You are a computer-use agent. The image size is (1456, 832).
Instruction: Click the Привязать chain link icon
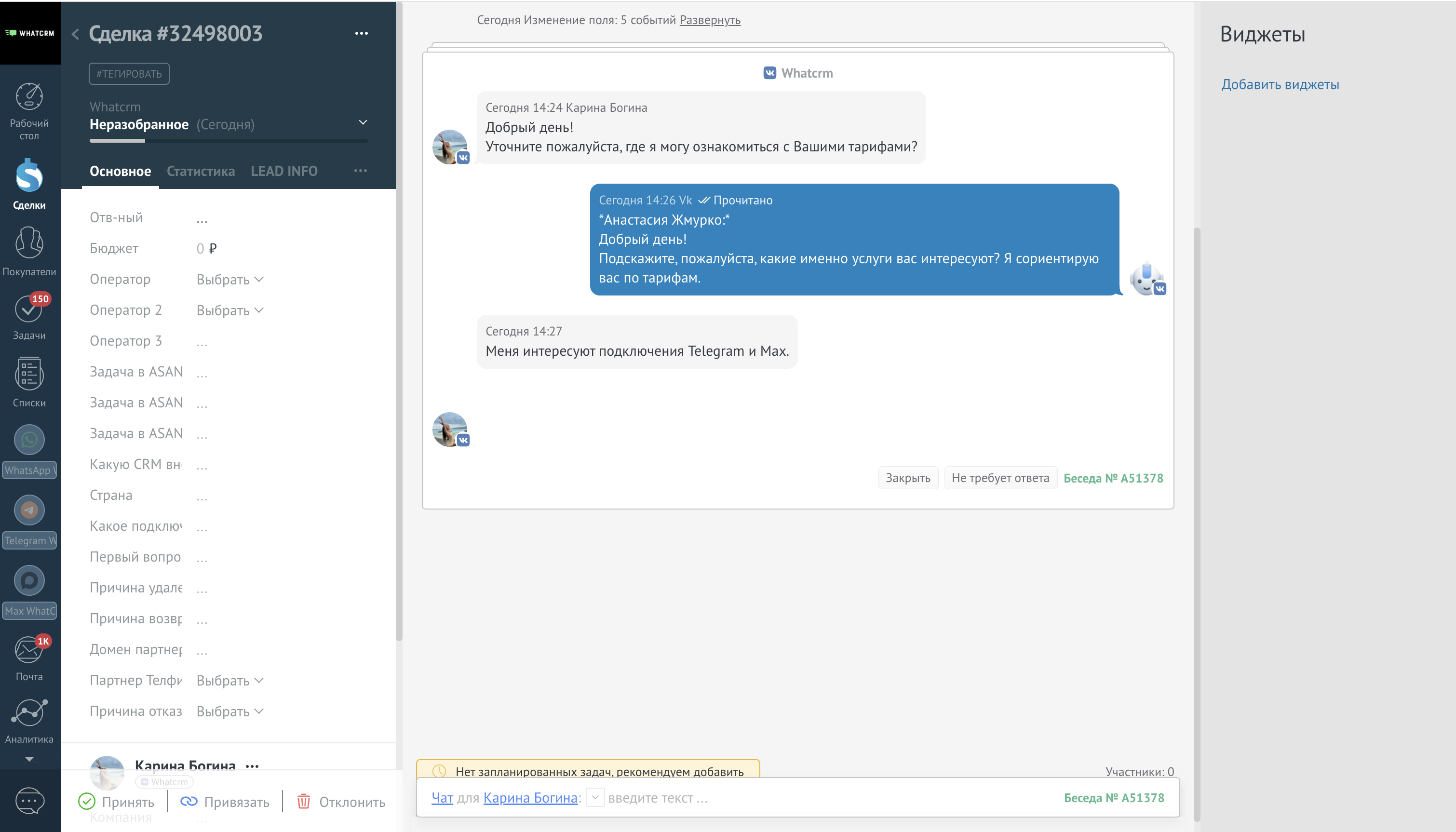[x=189, y=801]
